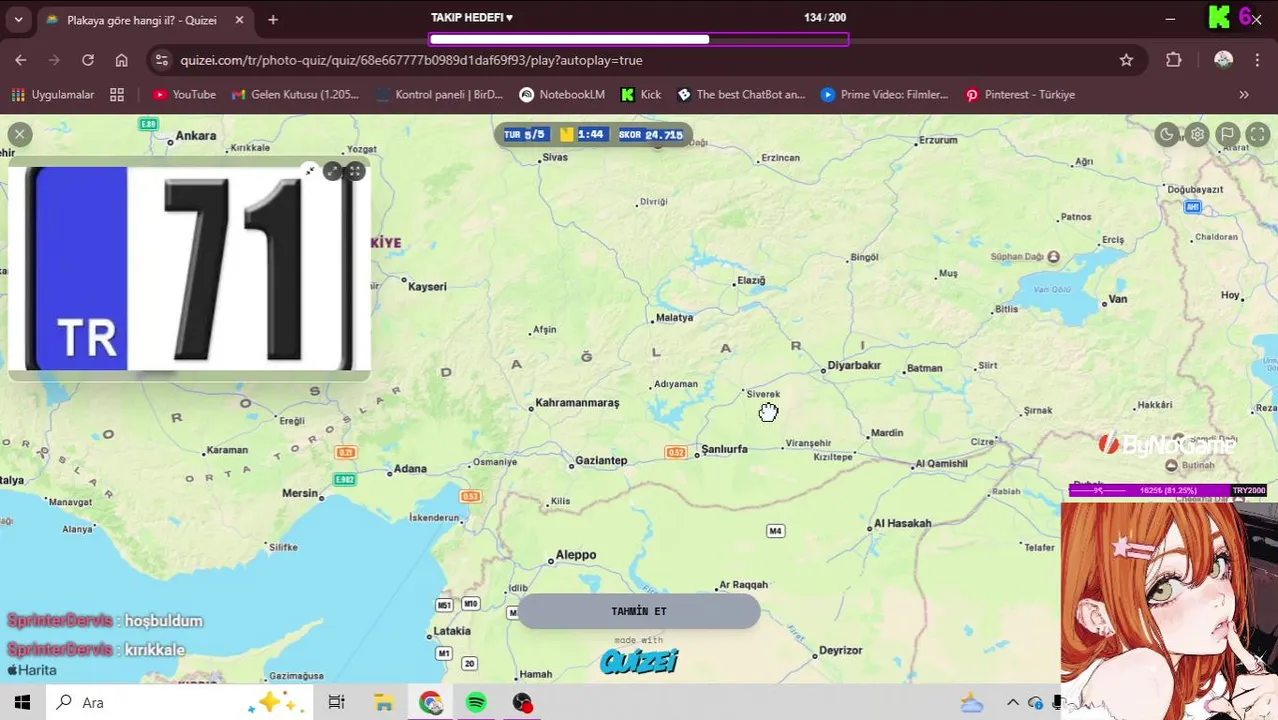Open tab search dropdown in Chrome

pos(18,19)
